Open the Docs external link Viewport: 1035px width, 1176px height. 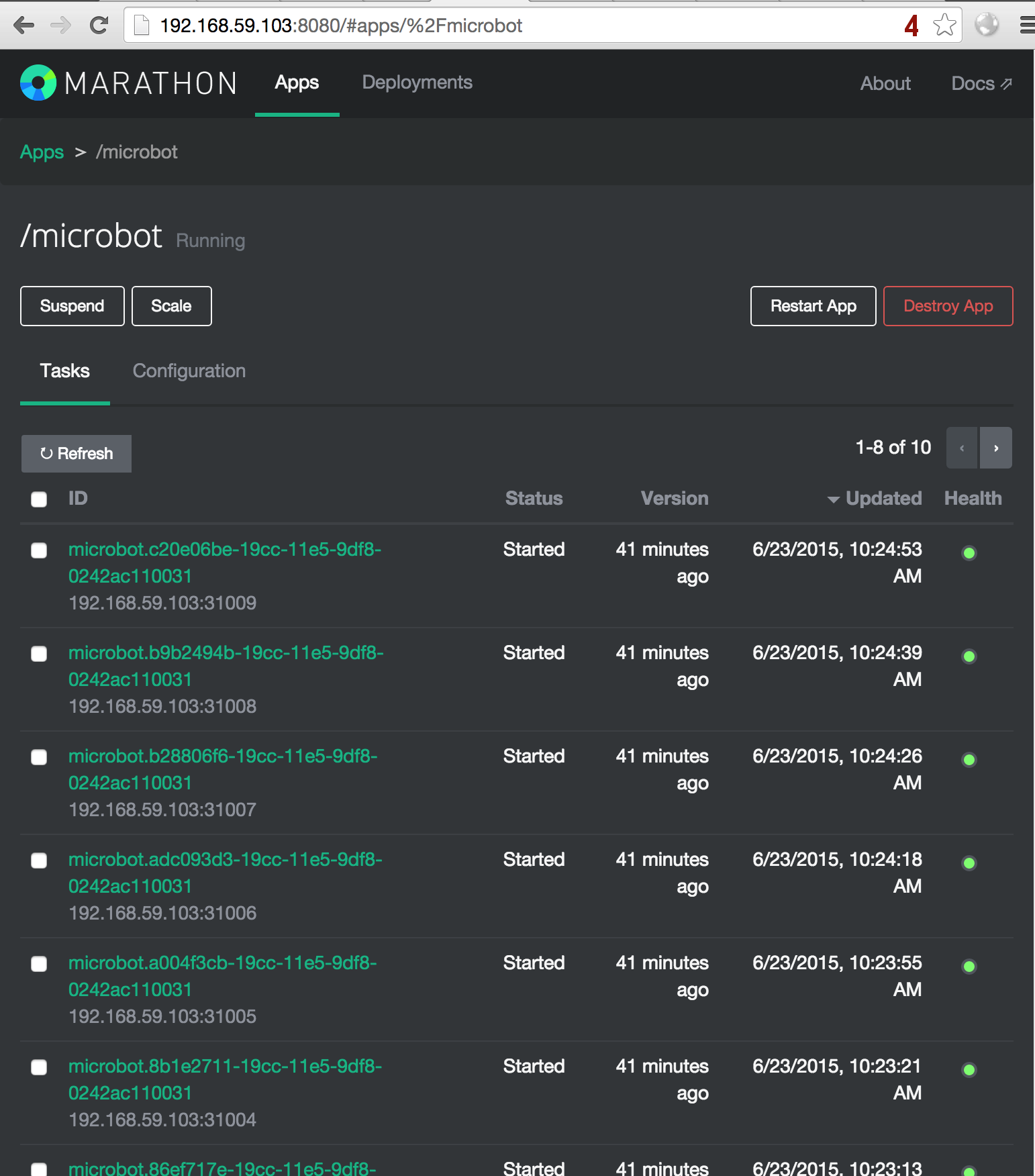981,83
